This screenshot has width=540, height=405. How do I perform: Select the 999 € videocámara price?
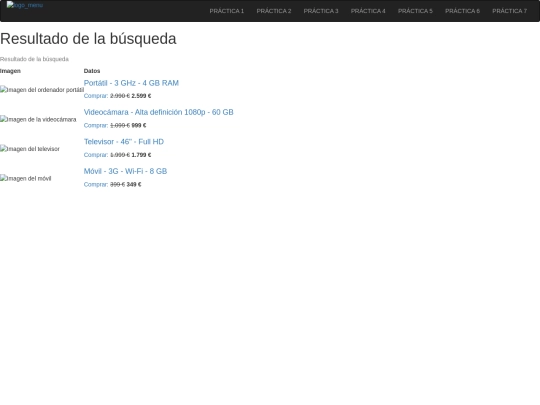pos(139,125)
